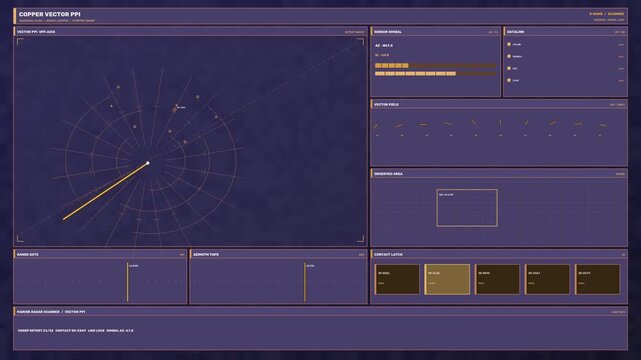This screenshot has height=360, width=641.
Task: Select the SK-CAST contact latch card
Action: pos(547,279)
